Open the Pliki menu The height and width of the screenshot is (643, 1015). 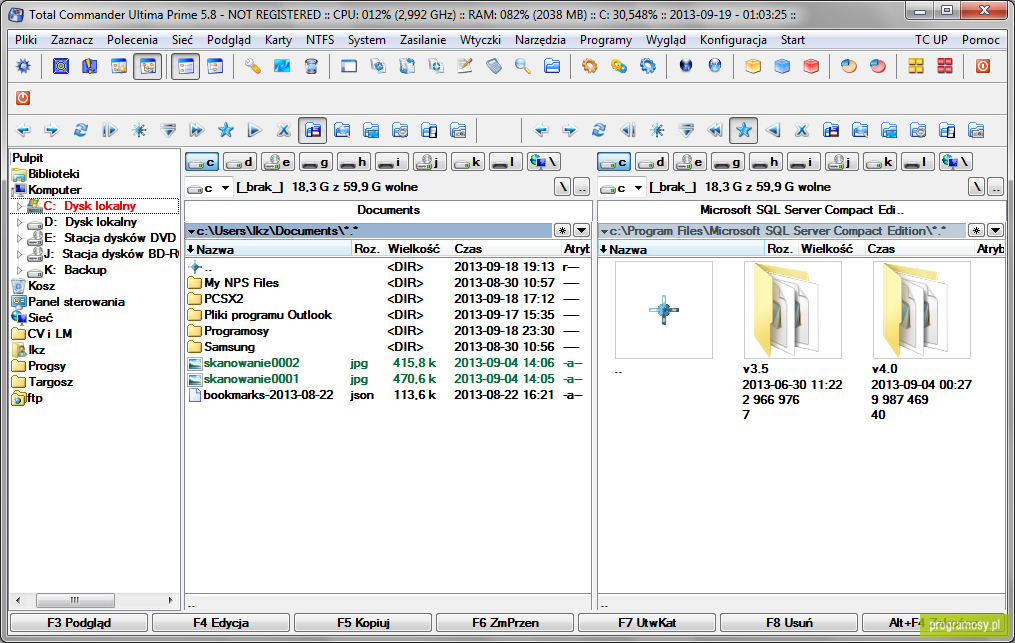[x=26, y=39]
